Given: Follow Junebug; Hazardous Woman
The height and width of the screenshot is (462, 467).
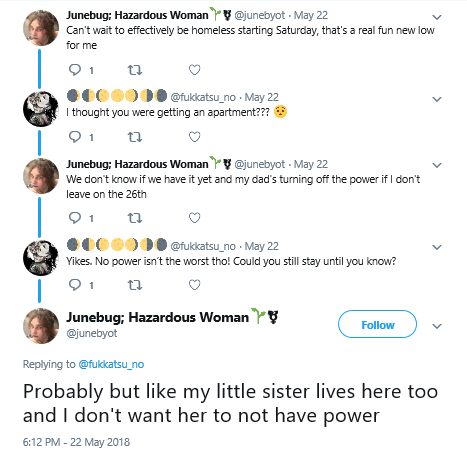Looking at the screenshot, I should [x=377, y=324].
